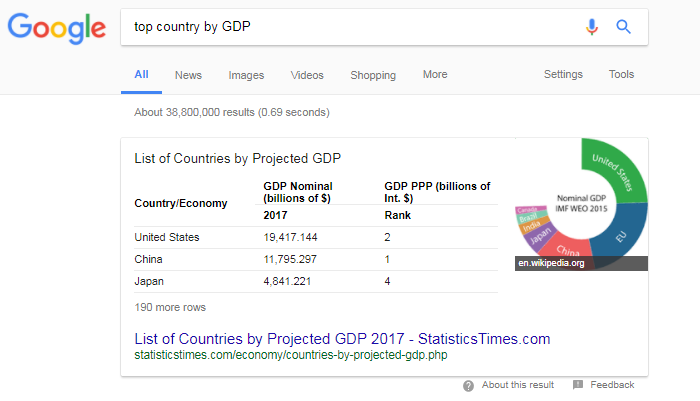
Task: Click the en.wikipedia.org image source label
Action: point(551,263)
